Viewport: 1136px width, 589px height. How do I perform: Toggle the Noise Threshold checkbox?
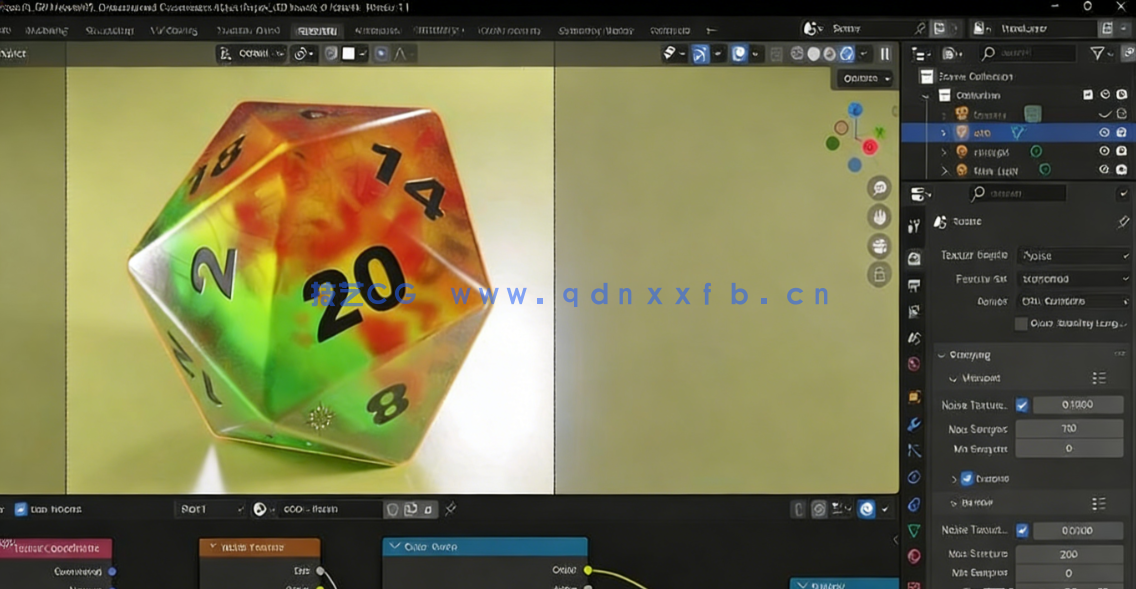pos(1022,404)
